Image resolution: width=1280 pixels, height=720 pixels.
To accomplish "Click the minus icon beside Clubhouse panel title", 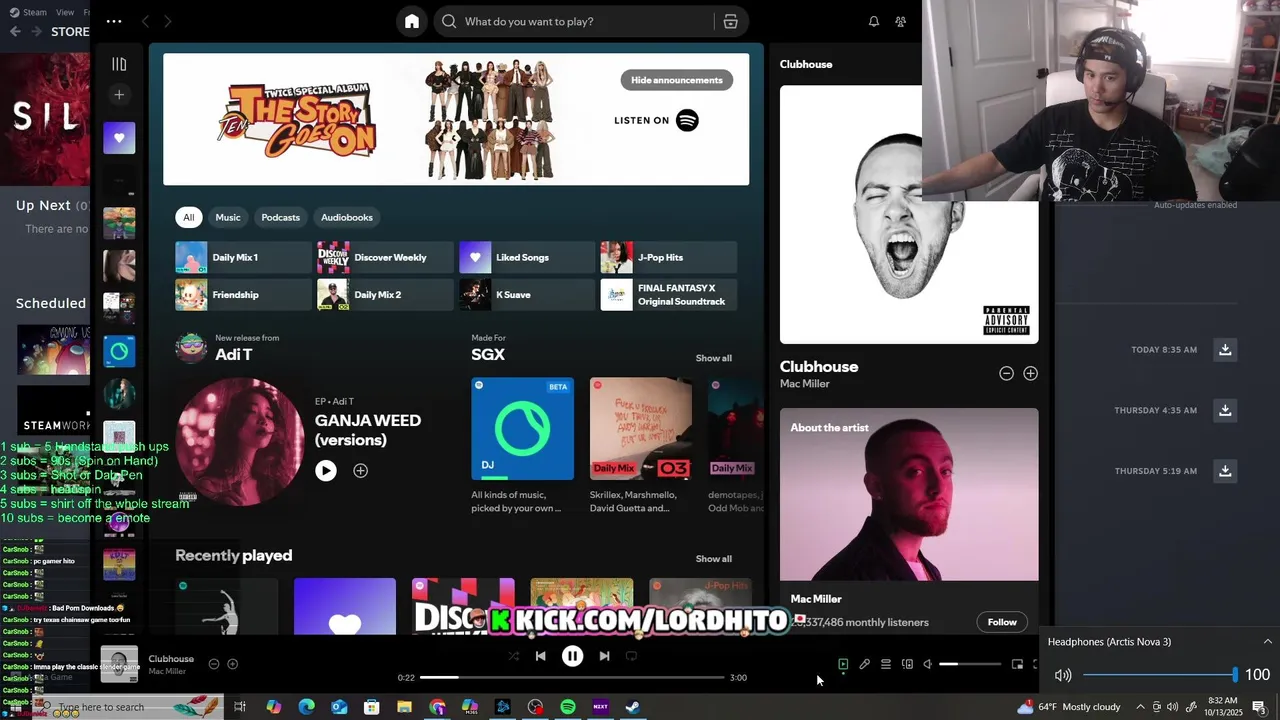I will point(1006,373).
